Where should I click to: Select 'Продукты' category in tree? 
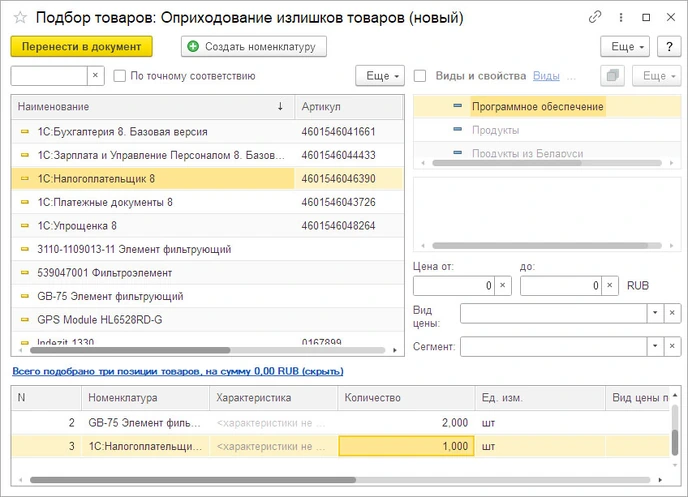pyautogui.click(x=495, y=130)
